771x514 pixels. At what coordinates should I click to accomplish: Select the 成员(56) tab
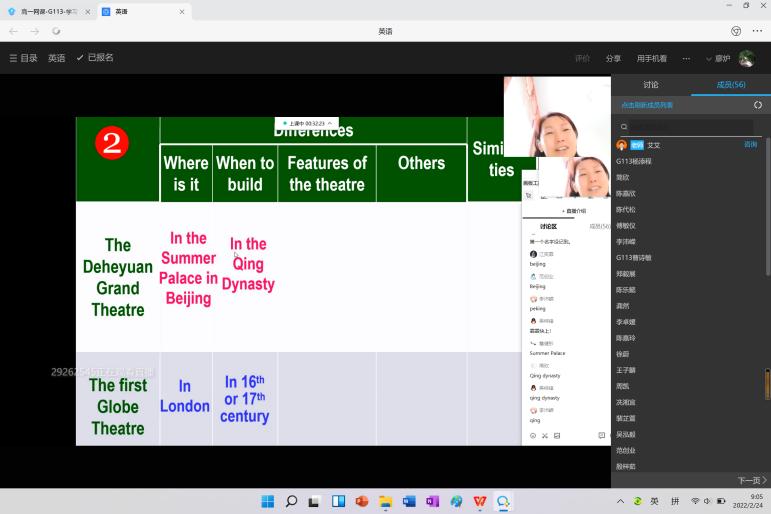(x=731, y=85)
